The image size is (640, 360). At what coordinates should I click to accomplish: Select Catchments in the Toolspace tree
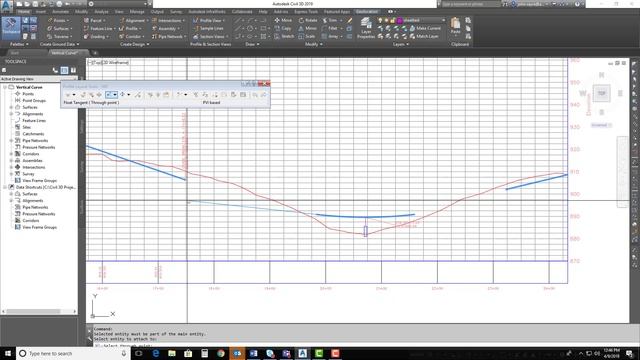[x=33, y=134]
